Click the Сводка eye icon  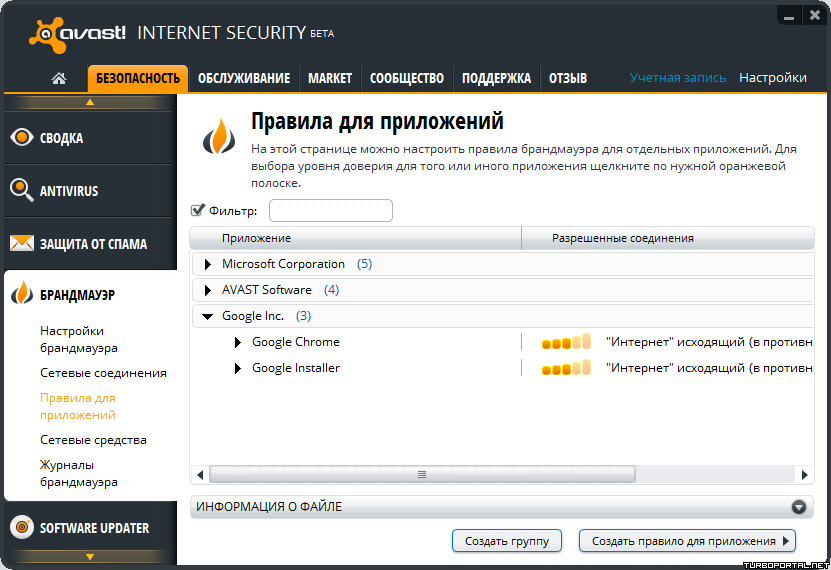pos(22,137)
